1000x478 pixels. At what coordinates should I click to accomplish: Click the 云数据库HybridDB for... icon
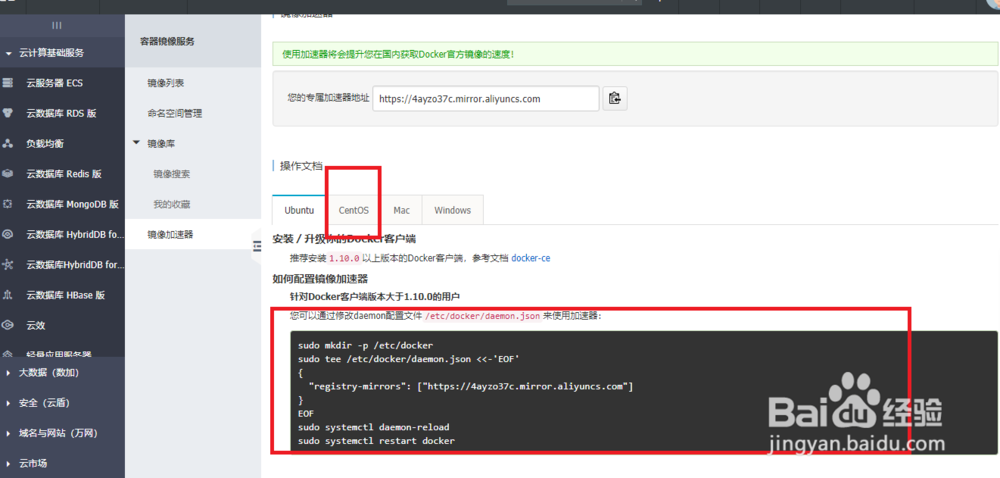(x=8, y=264)
